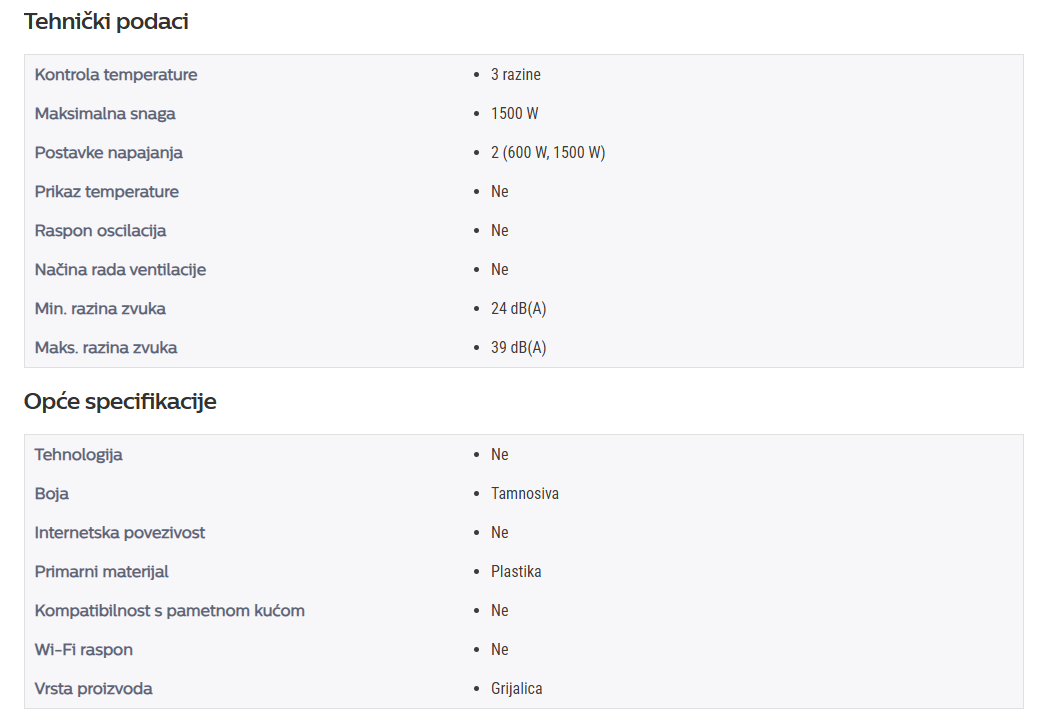Screen dimensions: 1048x728
Task: Click the "24 dB(A)" minimum sound value
Action: coord(518,309)
